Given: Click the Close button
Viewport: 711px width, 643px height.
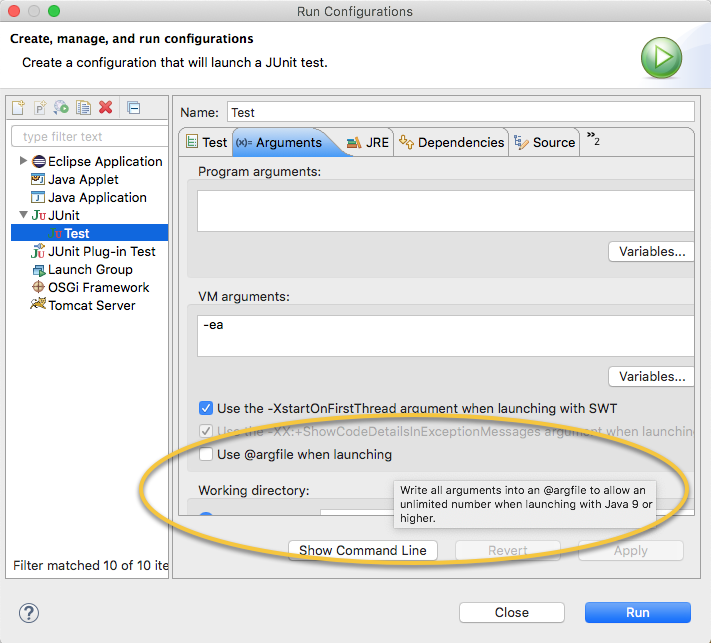Looking at the screenshot, I should 511,613.
